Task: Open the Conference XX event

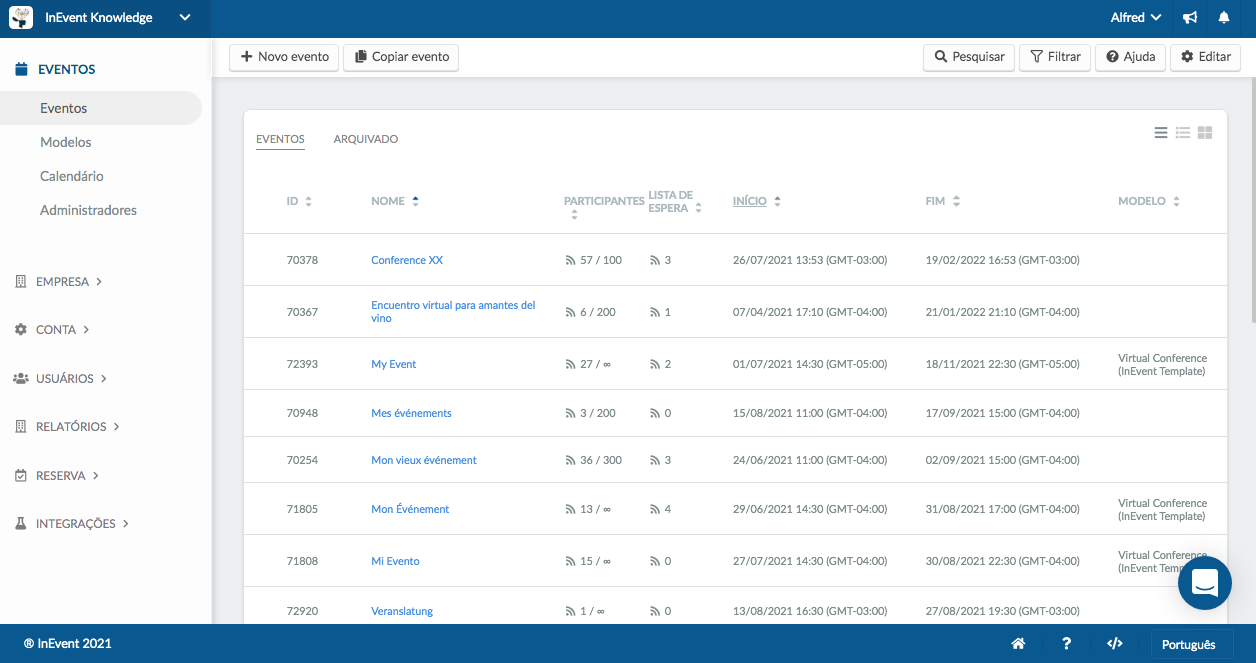Action: pyautogui.click(x=407, y=260)
